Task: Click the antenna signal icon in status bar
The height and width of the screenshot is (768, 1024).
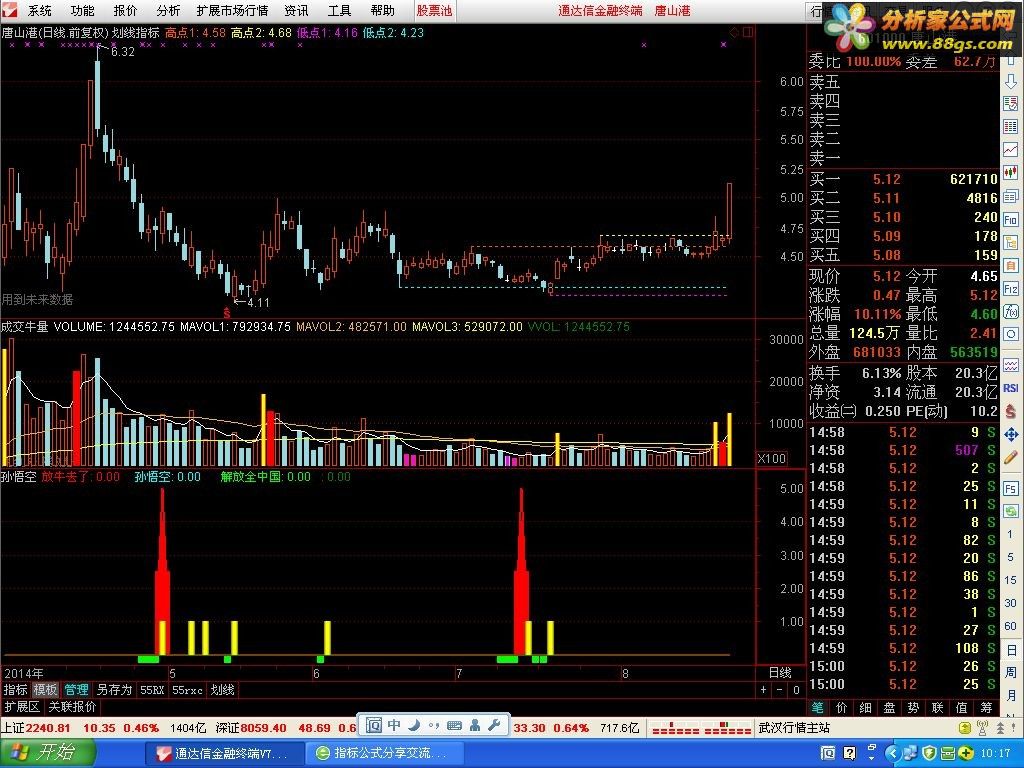Action: (982, 728)
